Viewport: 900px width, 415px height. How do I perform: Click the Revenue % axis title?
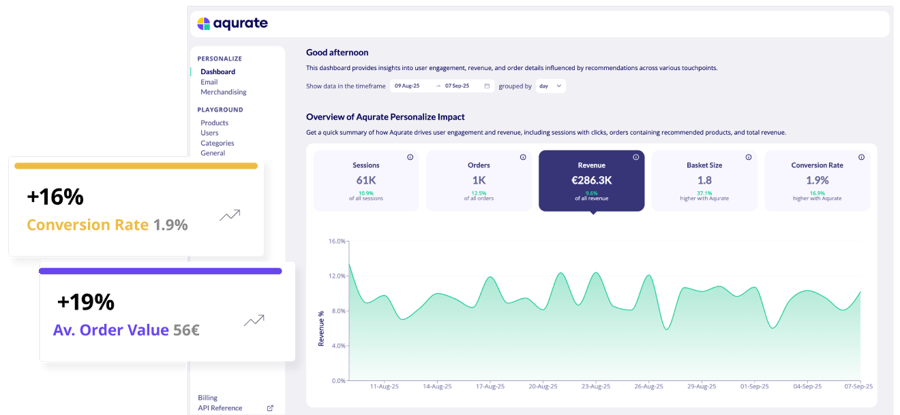pyautogui.click(x=321, y=328)
